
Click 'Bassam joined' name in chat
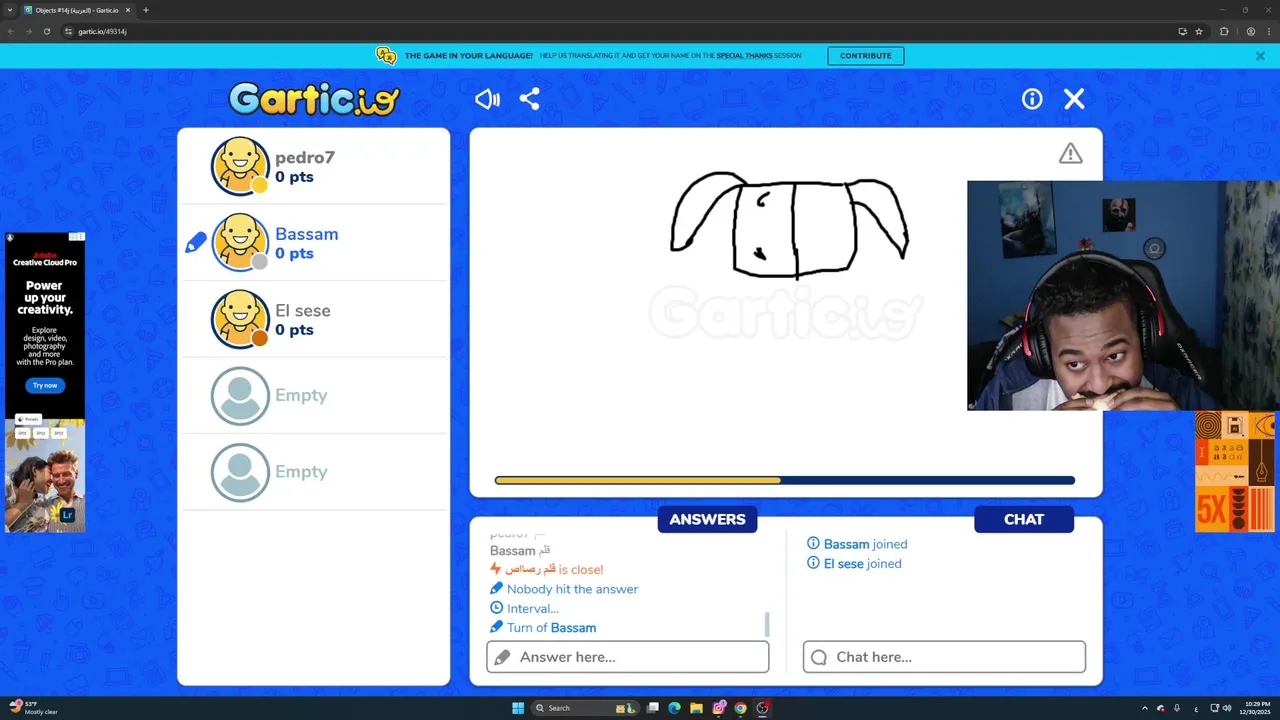pyautogui.click(x=846, y=544)
